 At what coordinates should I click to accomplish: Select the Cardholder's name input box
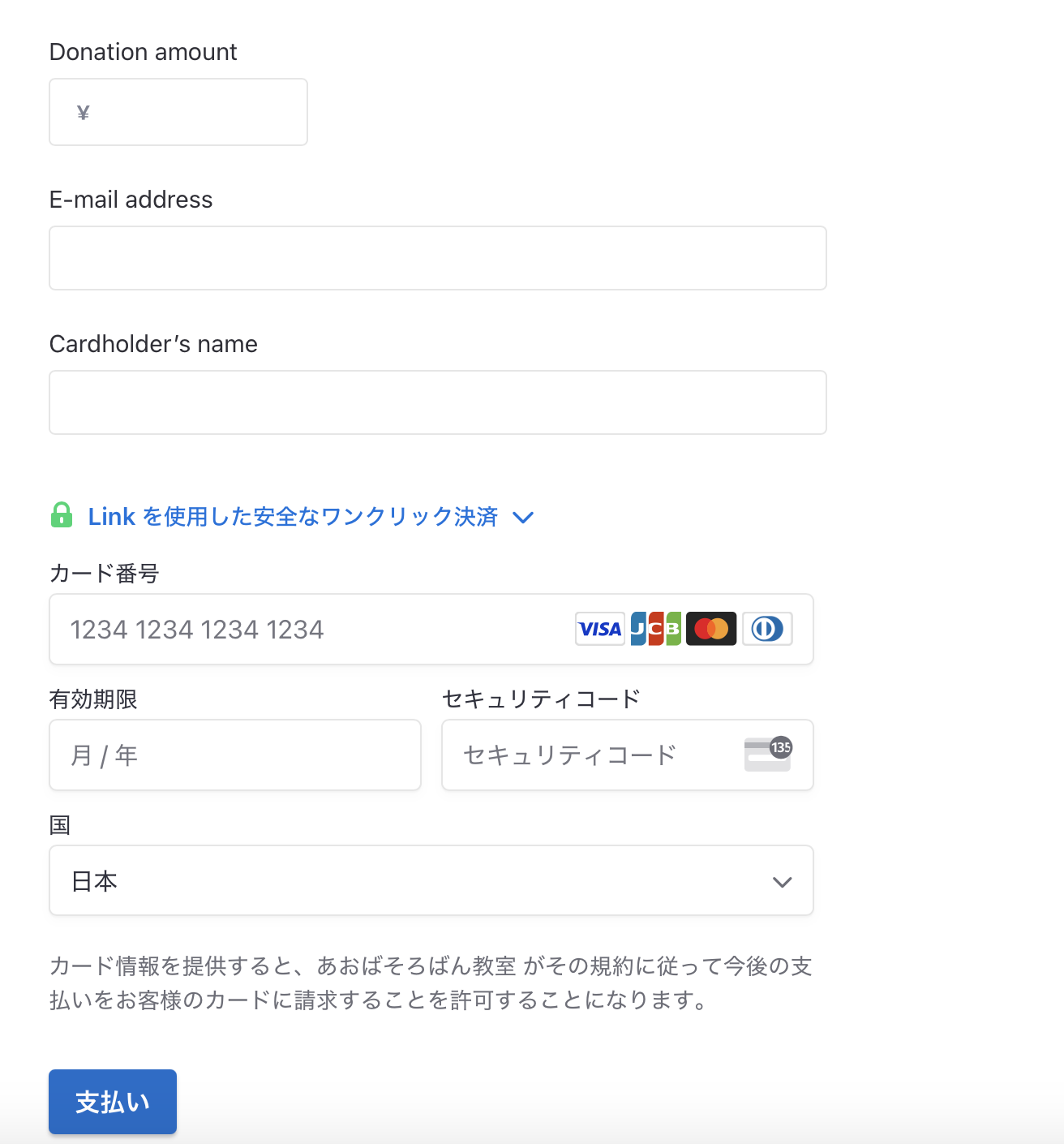coord(437,402)
